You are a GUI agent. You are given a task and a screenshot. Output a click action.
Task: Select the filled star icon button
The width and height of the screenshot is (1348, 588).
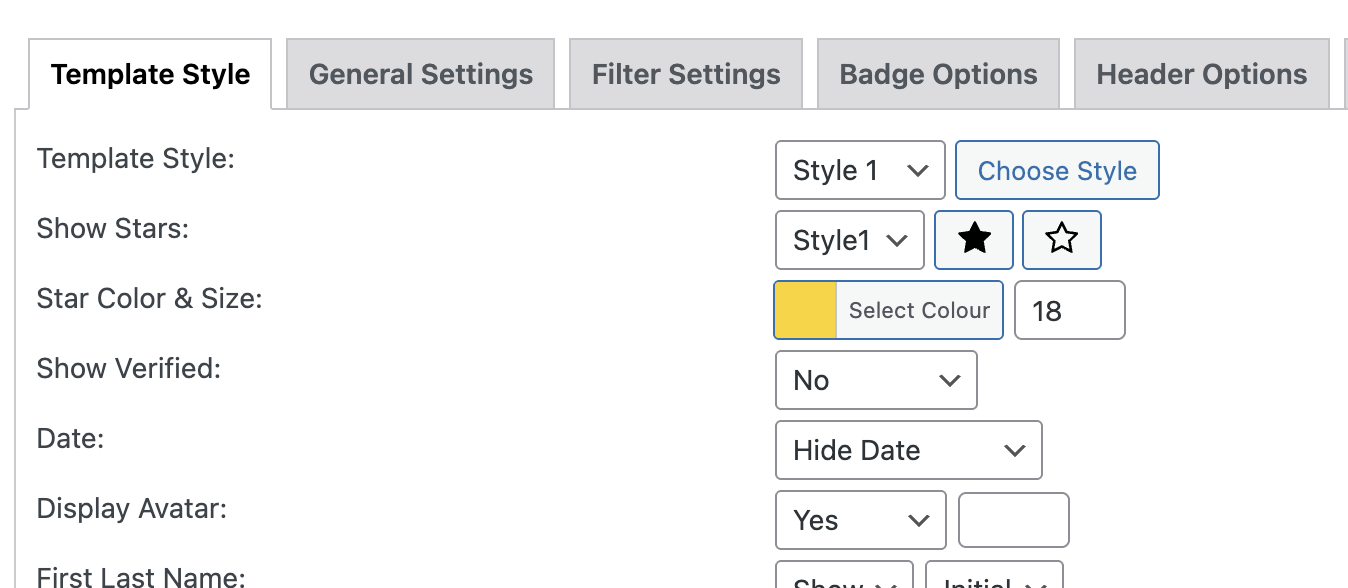pyautogui.click(x=974, y=240)
